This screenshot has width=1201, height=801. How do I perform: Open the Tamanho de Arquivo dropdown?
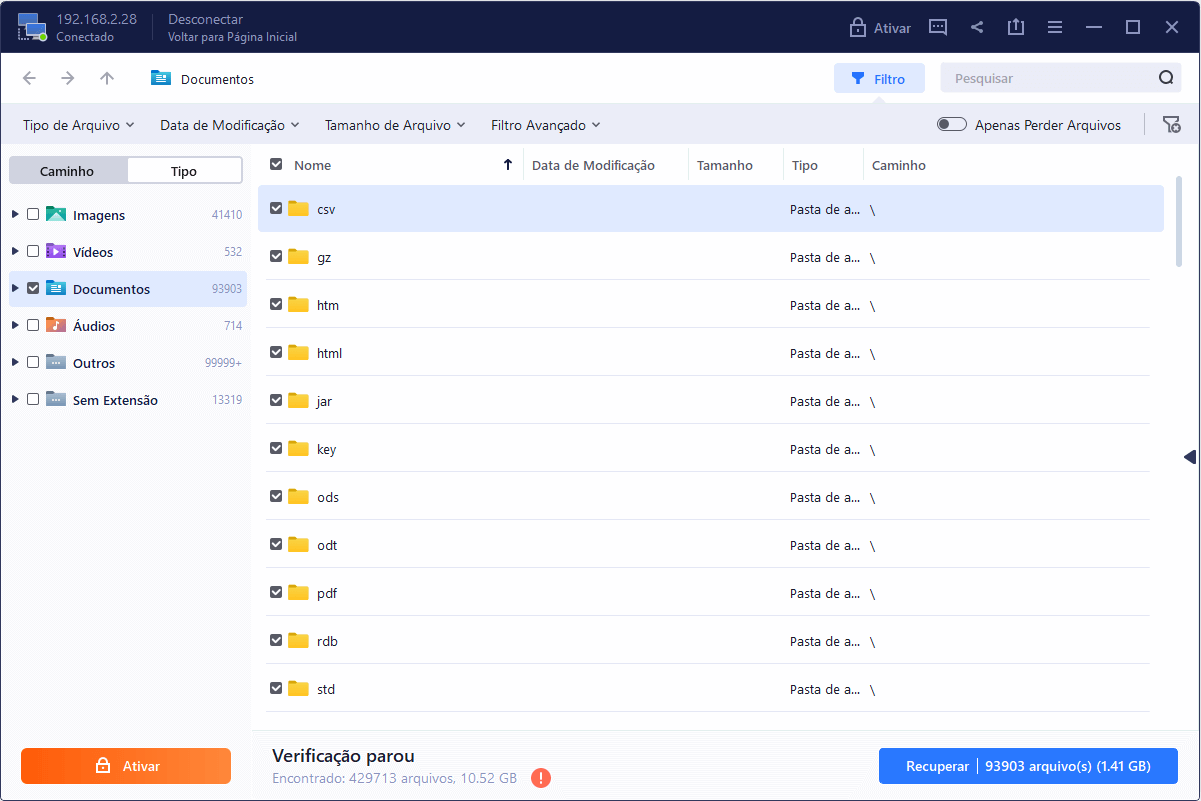(395, 125)
